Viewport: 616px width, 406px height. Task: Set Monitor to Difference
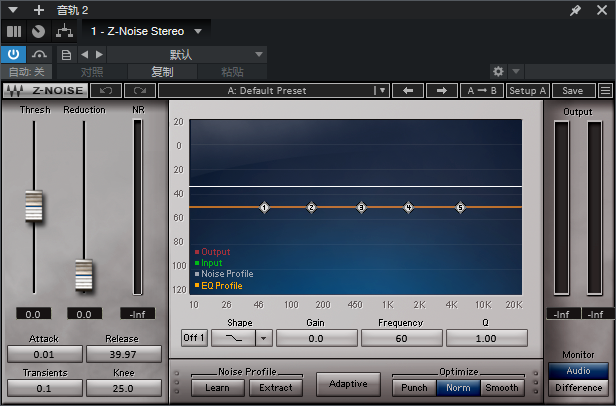tap(578, 388)
